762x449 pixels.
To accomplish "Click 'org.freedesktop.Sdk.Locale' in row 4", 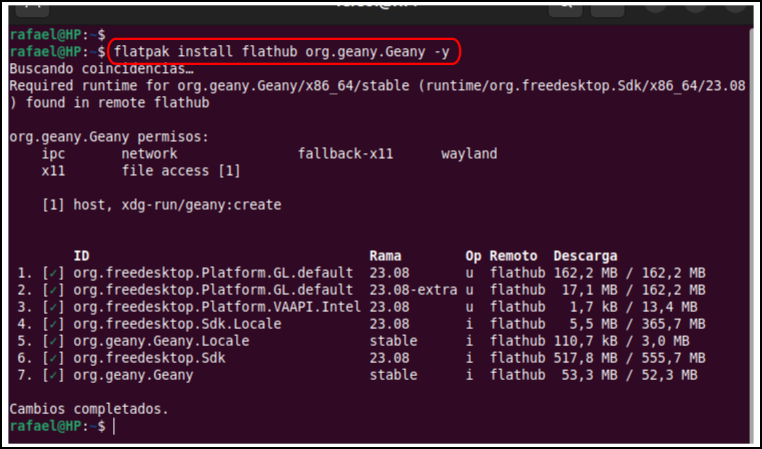I will 177,324.
